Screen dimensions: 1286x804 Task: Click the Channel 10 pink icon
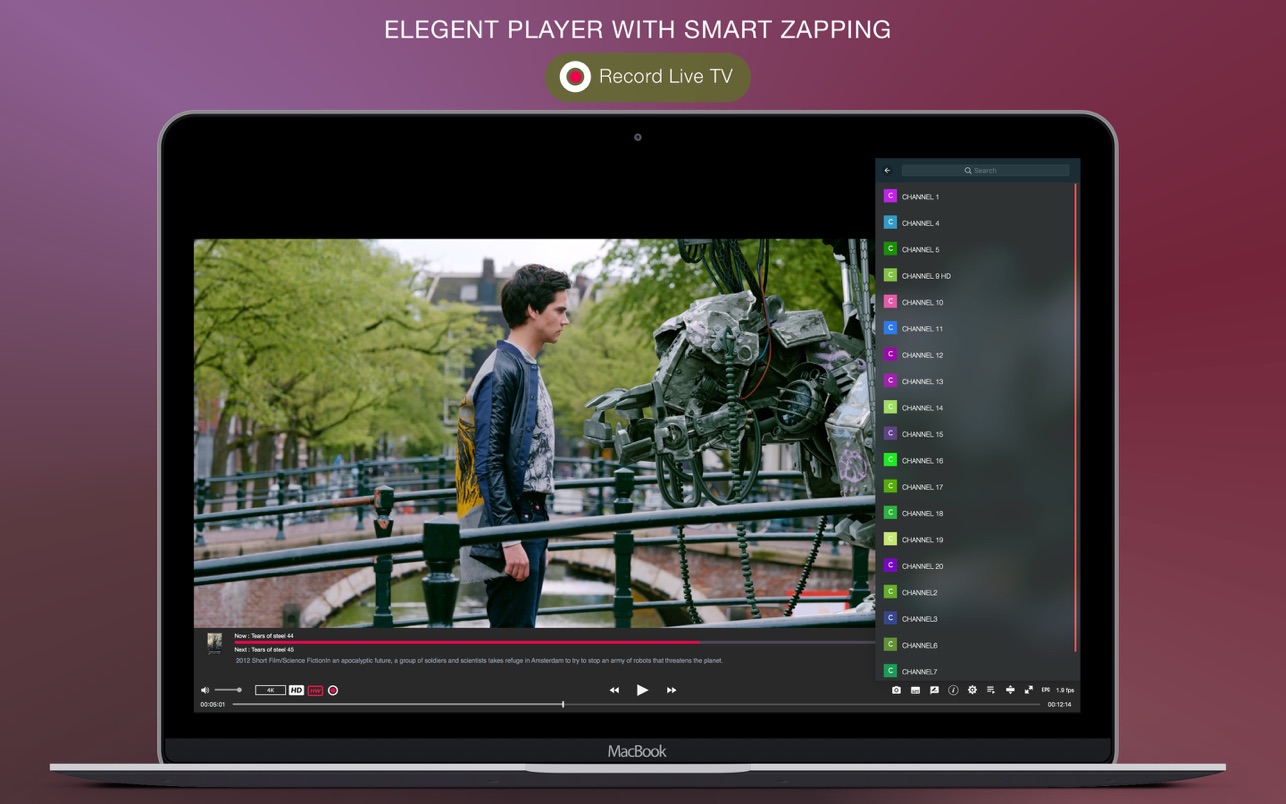(890, 301)
